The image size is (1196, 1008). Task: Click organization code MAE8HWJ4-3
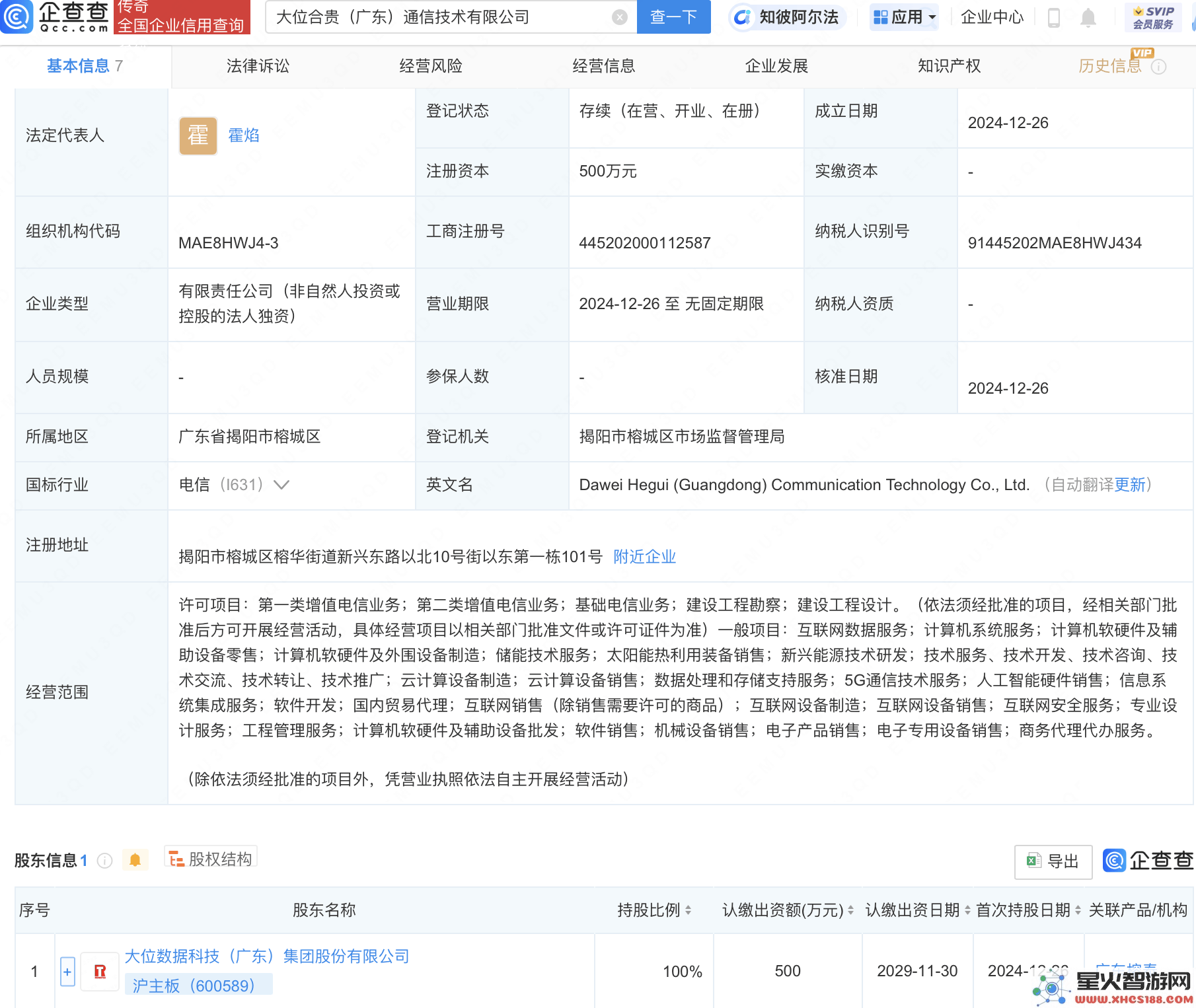(229, 243)
